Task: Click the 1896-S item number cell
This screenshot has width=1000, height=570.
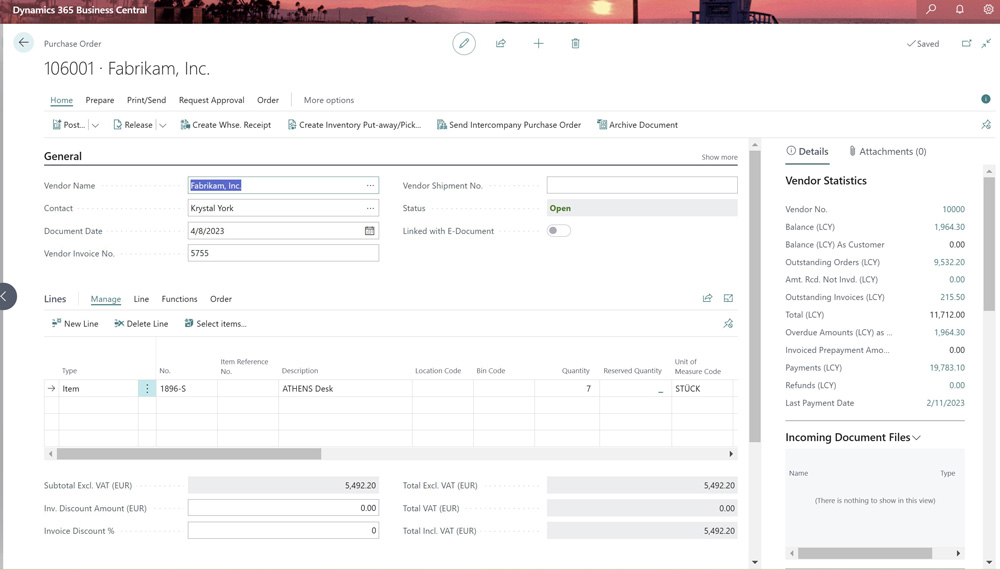Action: 187,388
